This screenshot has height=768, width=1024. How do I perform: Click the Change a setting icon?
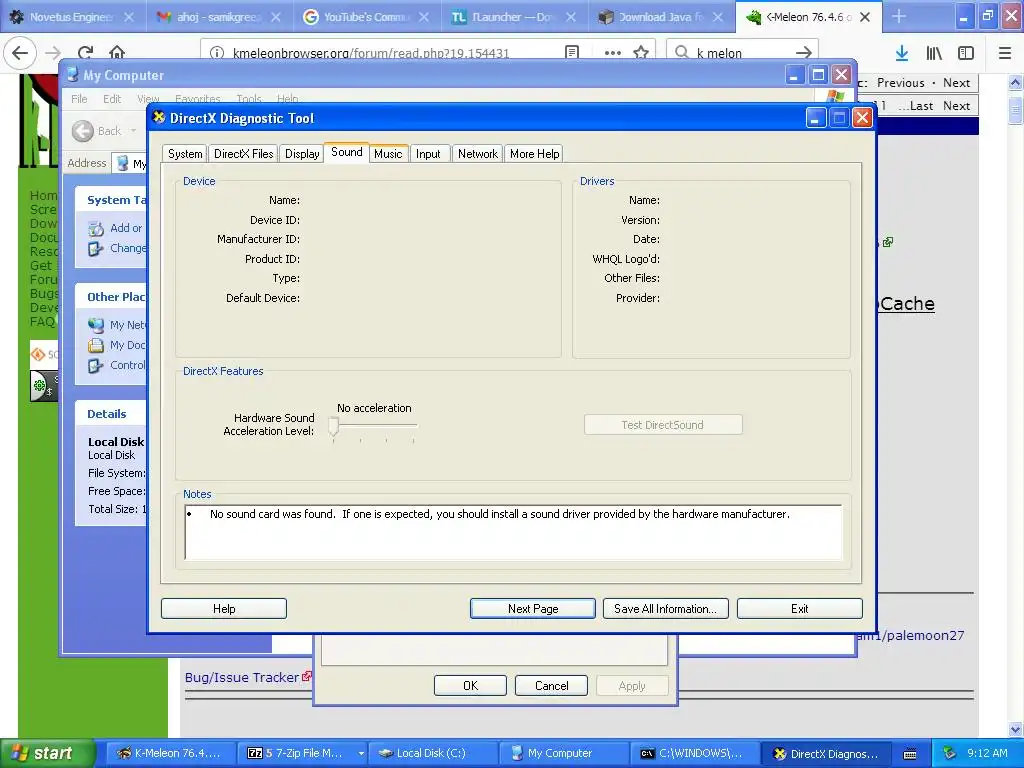pos(96,249)
